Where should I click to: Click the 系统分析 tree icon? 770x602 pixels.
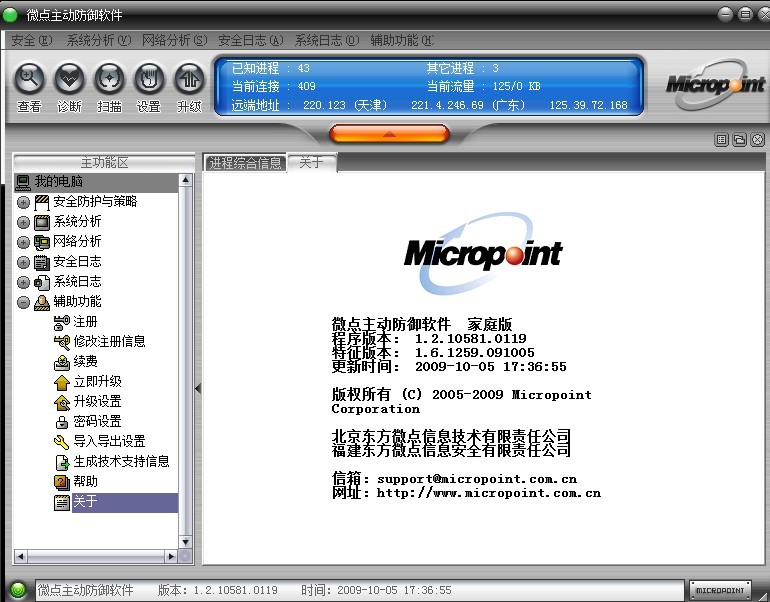(42, 222)
